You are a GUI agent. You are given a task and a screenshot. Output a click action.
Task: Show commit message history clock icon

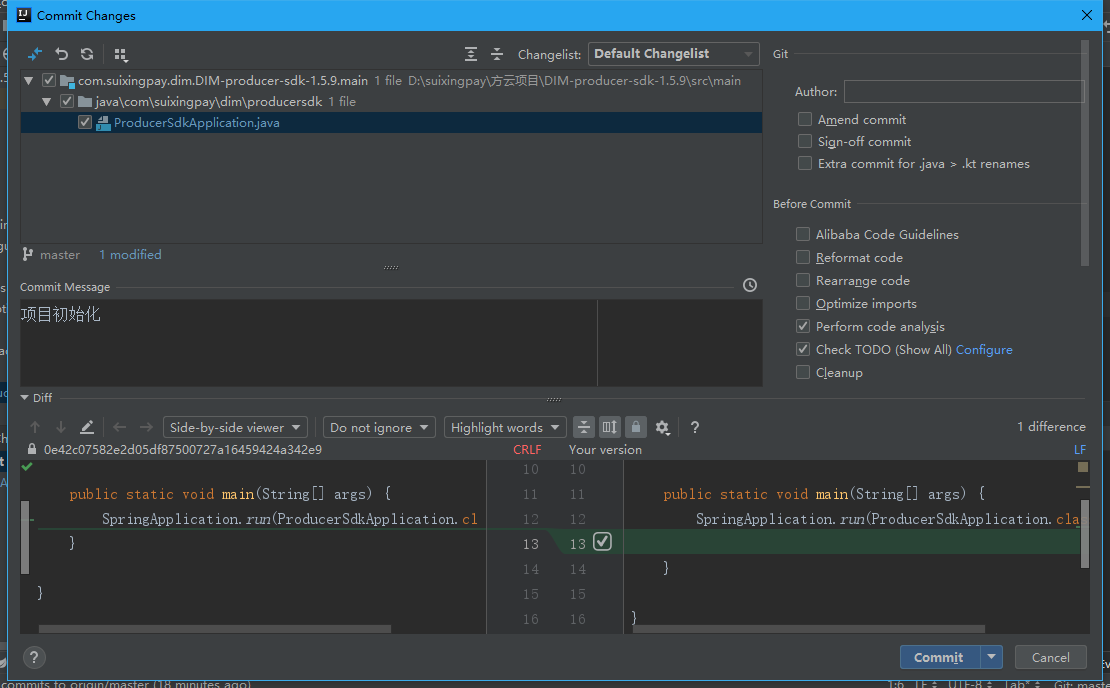tap(750, 286)
